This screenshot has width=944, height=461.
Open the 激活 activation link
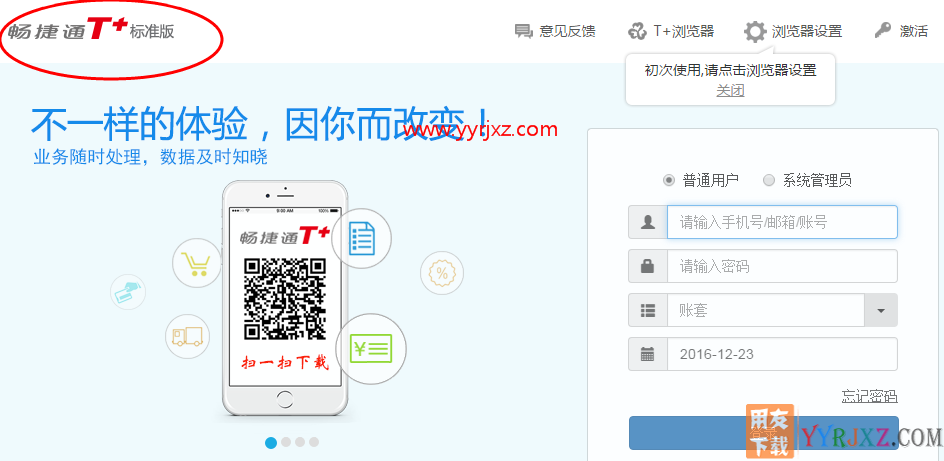(x=914, y=31)
